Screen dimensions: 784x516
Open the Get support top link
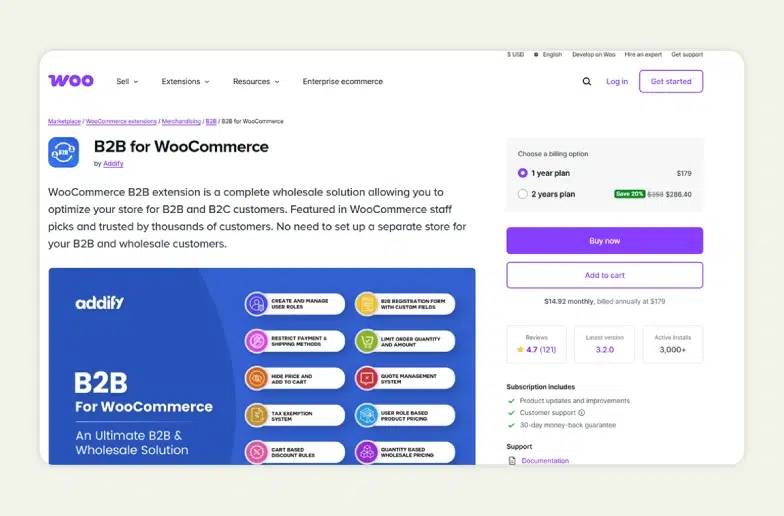pyautogui.click(x=687, y=54)
